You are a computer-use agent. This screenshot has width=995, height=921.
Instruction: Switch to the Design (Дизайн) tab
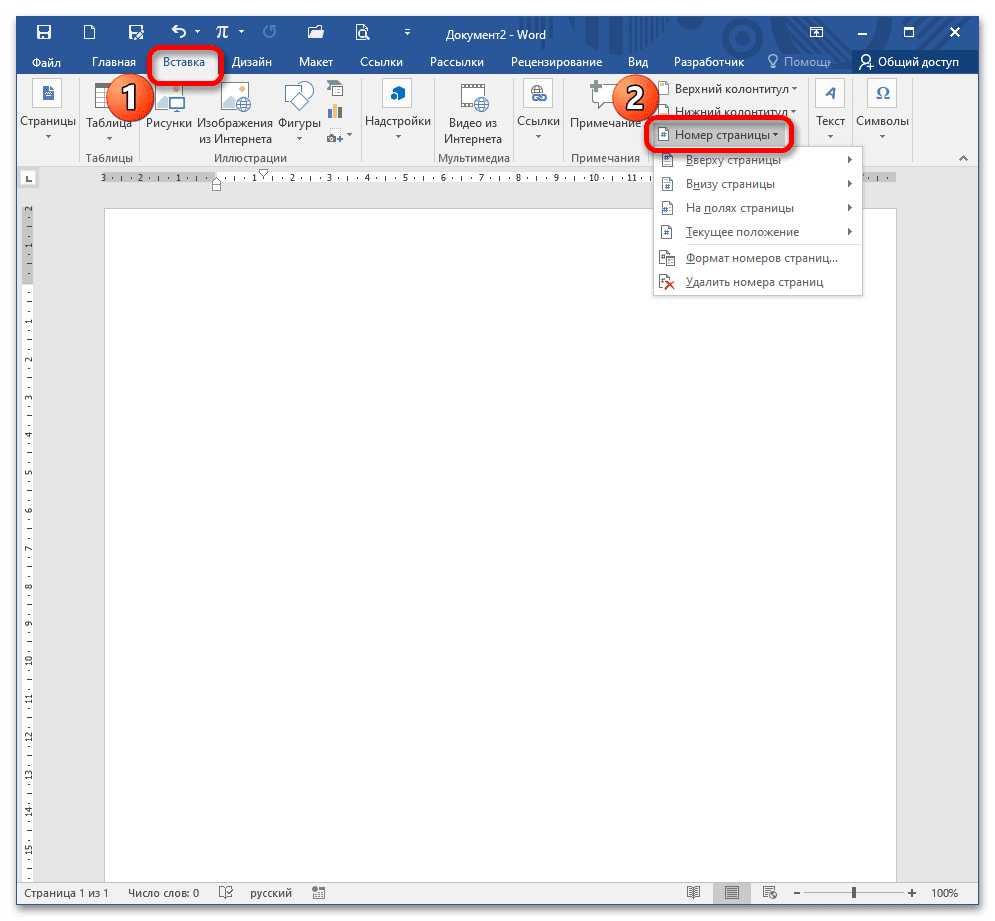point(252,62)
